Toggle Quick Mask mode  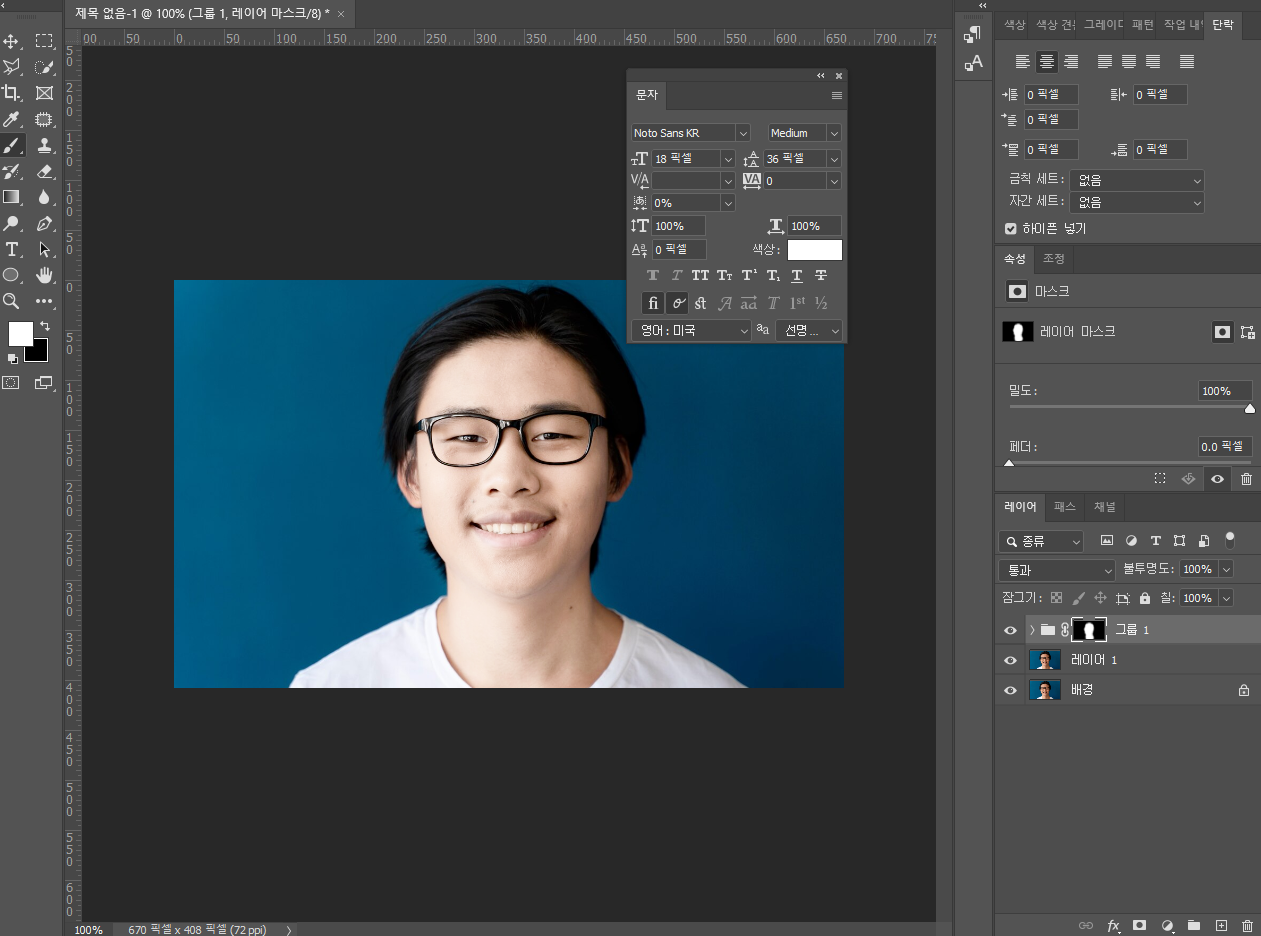click(x=11, y=382)
